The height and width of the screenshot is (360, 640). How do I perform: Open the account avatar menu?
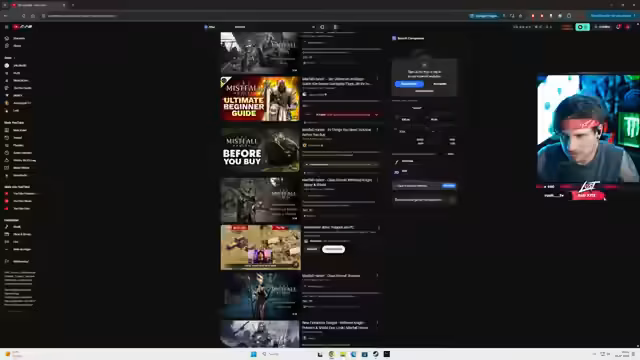coord(628,27)
